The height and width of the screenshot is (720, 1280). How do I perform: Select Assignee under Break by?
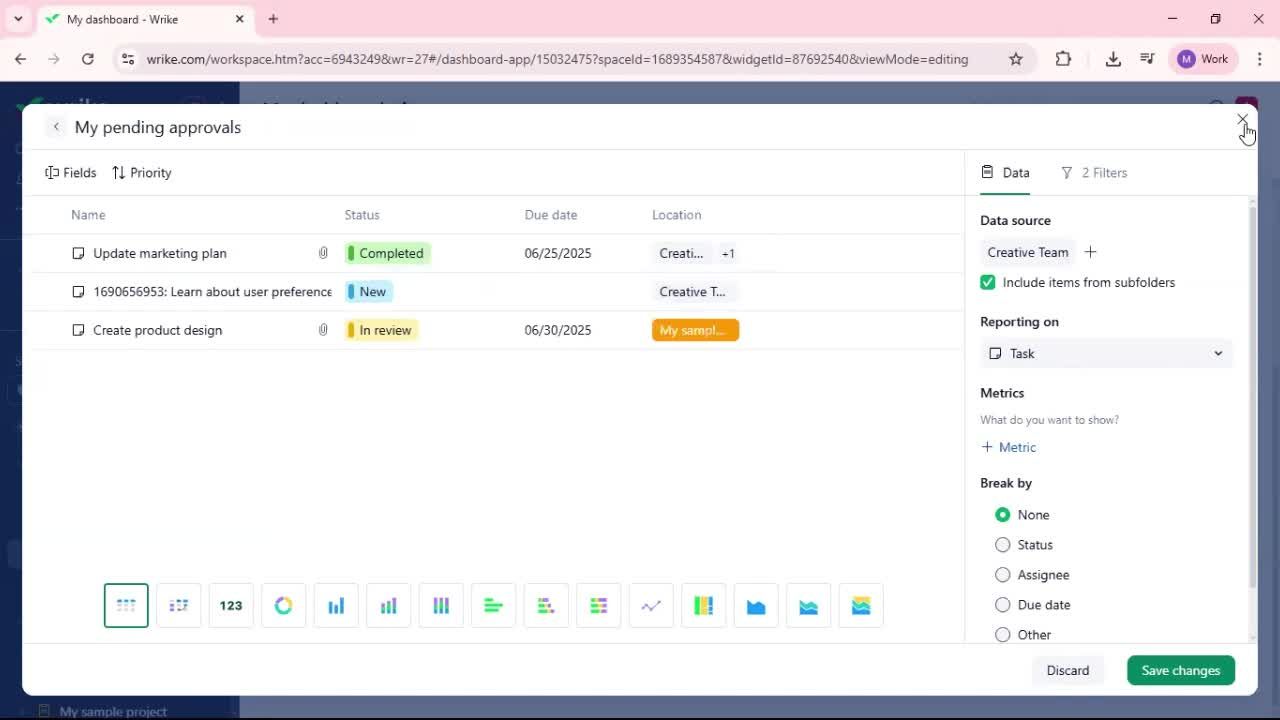[1003, 575]
